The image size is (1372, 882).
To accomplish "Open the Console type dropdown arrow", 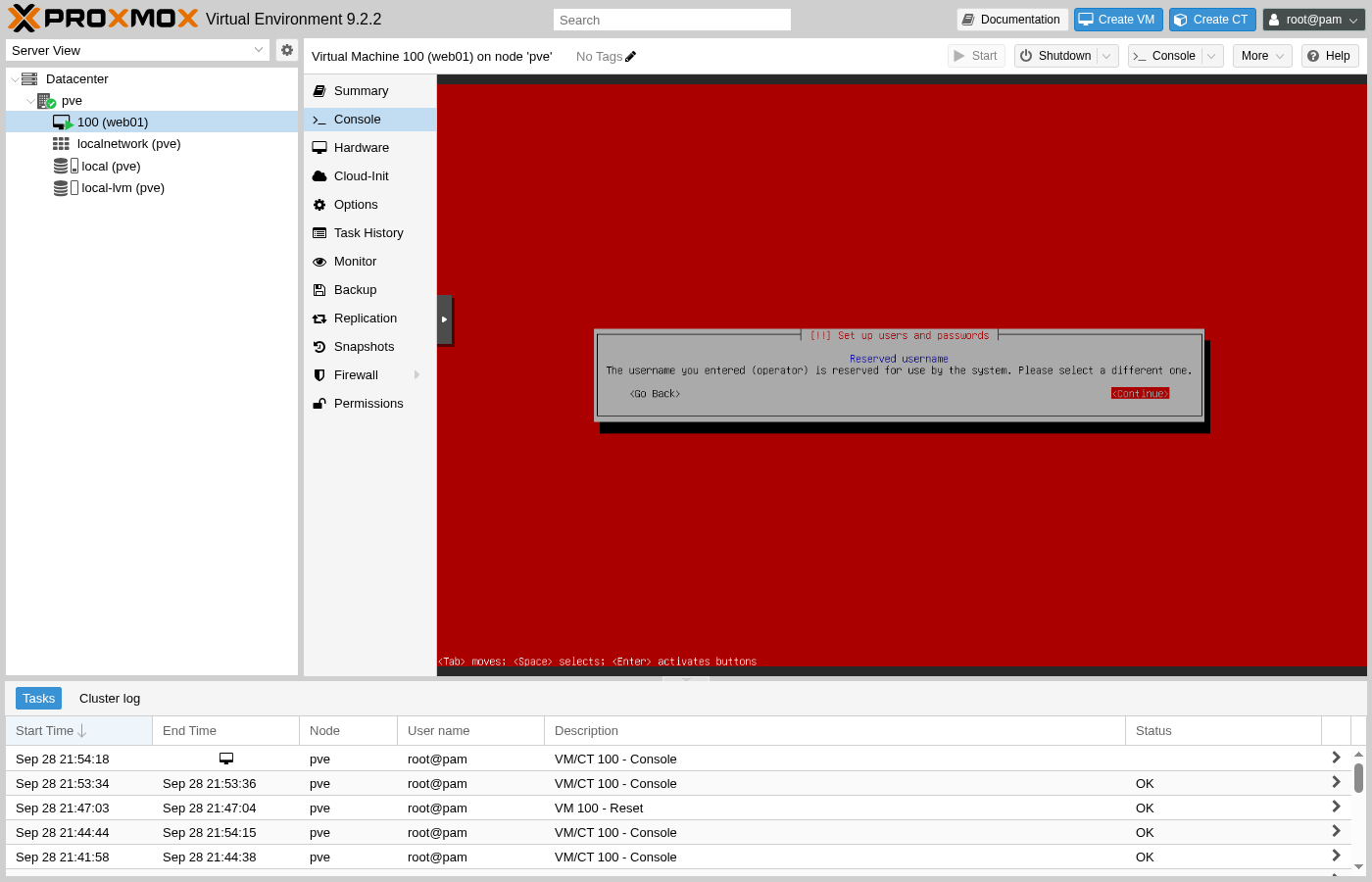I will (x=1212, y=56).
